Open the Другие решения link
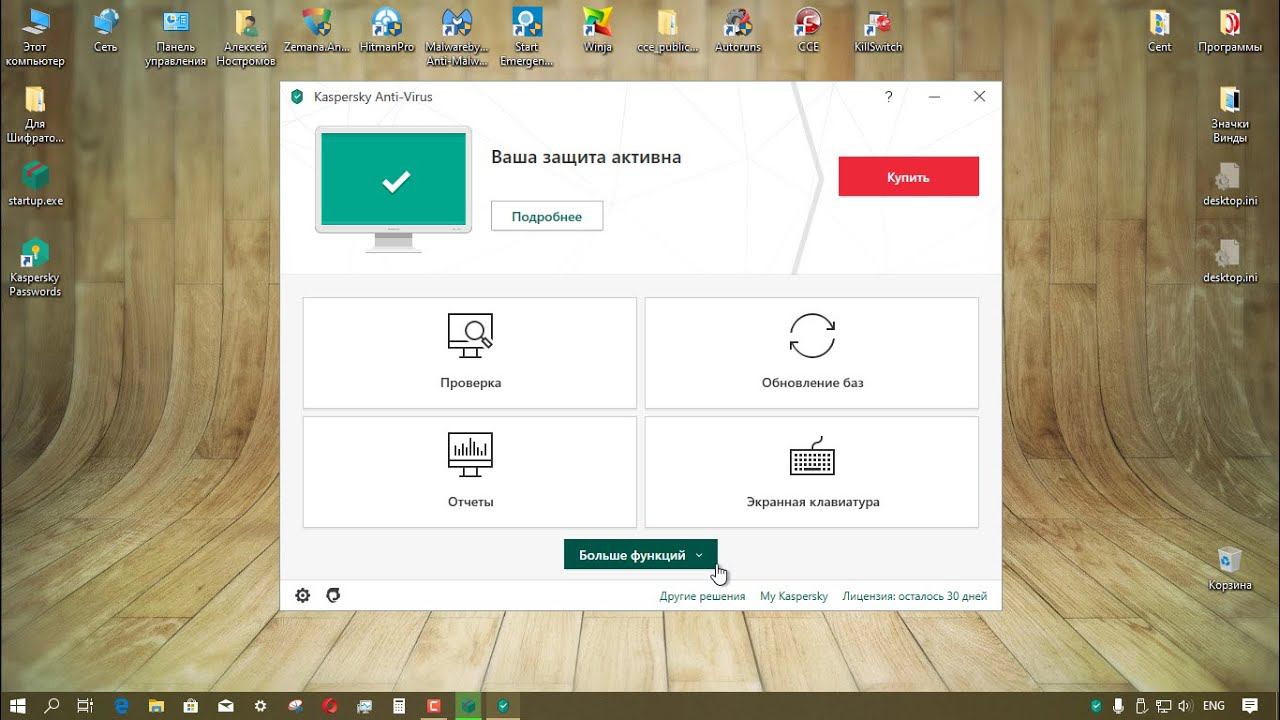 point(702,596)
